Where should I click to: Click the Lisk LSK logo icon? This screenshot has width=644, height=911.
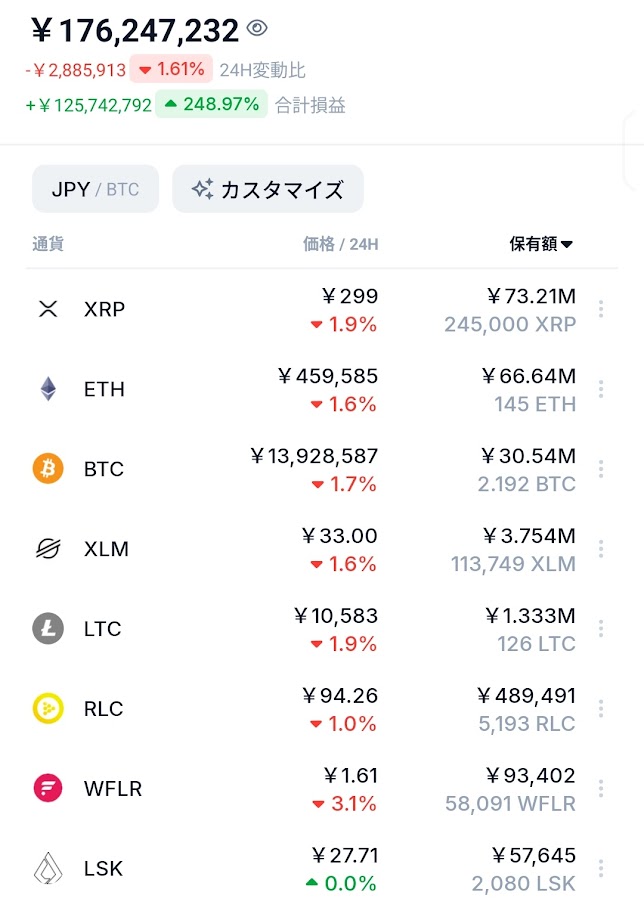click(48, 868)
